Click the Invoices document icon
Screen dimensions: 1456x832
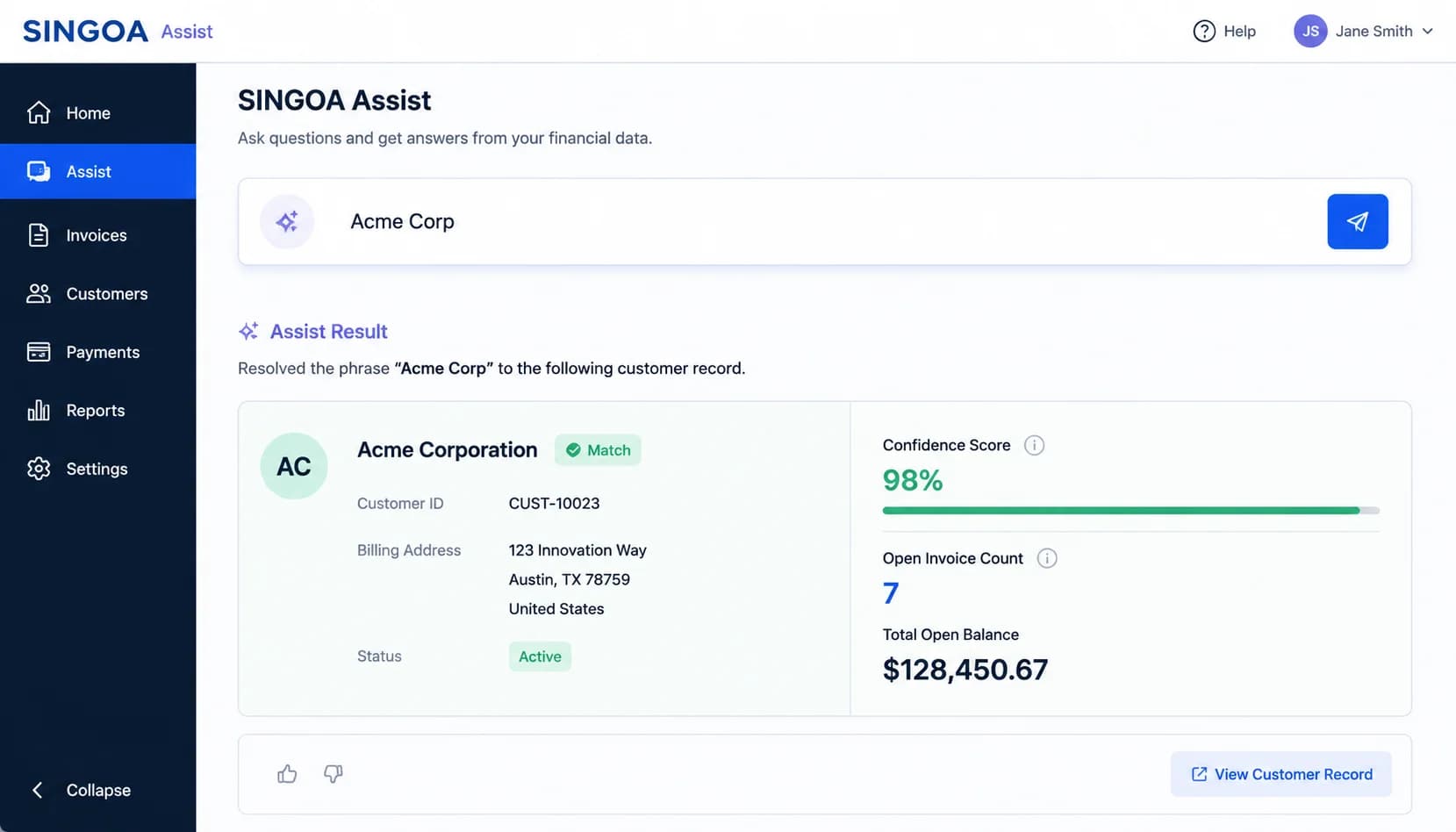pyautogui.click(x=39, y=234)
